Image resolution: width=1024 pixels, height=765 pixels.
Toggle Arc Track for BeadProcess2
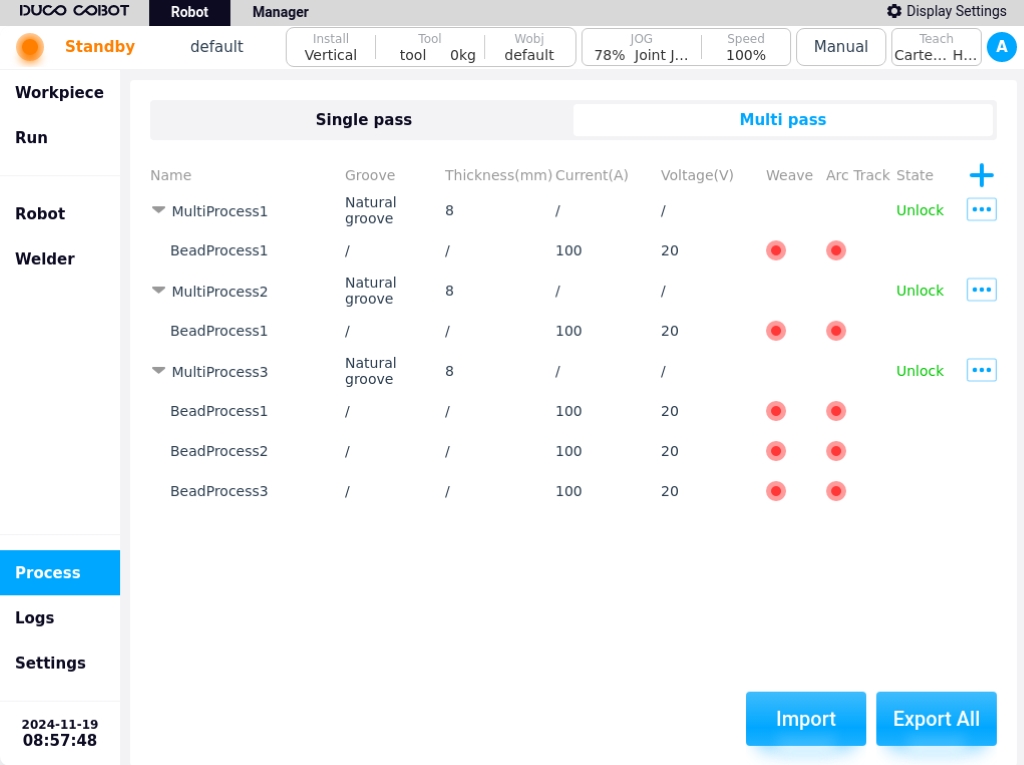coord(836,451)
